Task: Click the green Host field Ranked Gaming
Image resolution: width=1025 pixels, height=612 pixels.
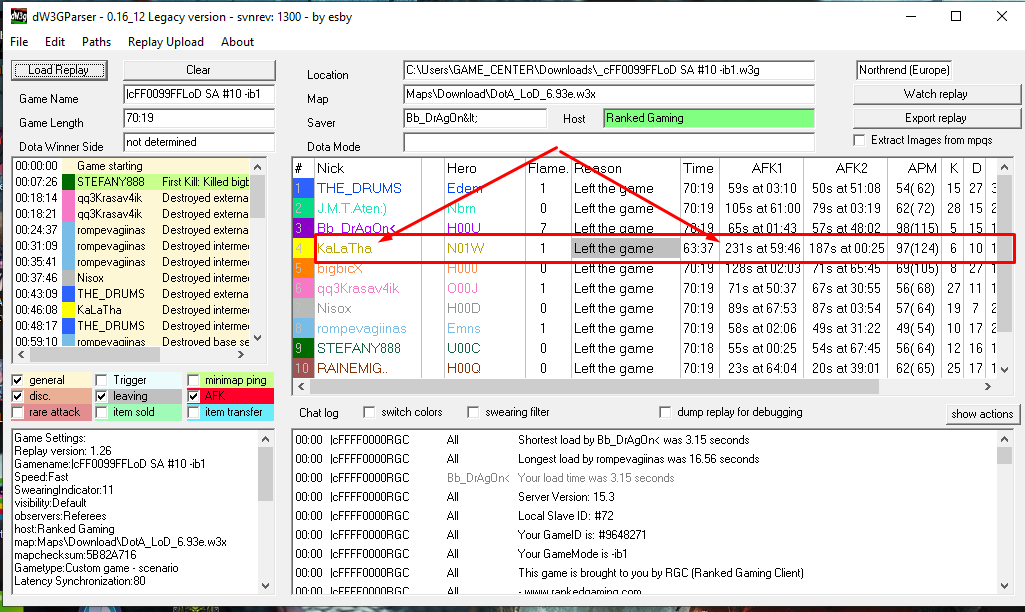Action: (x=709, y=118)
